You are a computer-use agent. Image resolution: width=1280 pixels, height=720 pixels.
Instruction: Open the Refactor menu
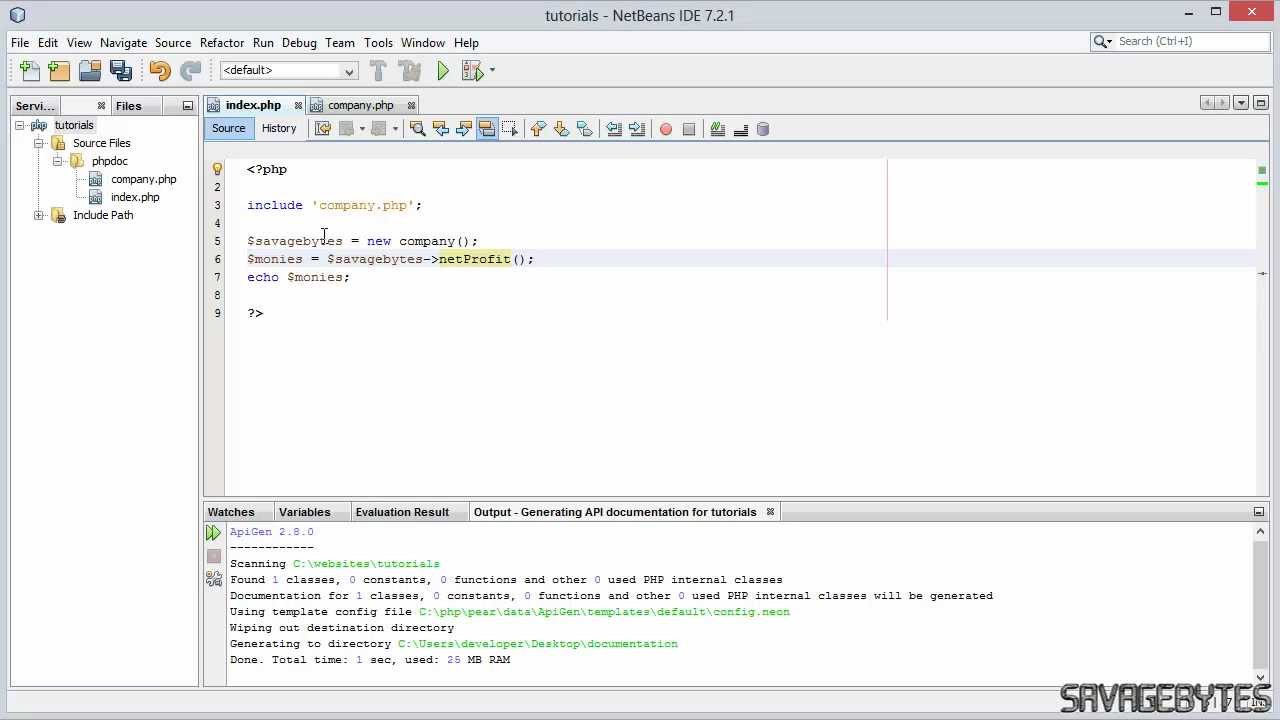222,43
